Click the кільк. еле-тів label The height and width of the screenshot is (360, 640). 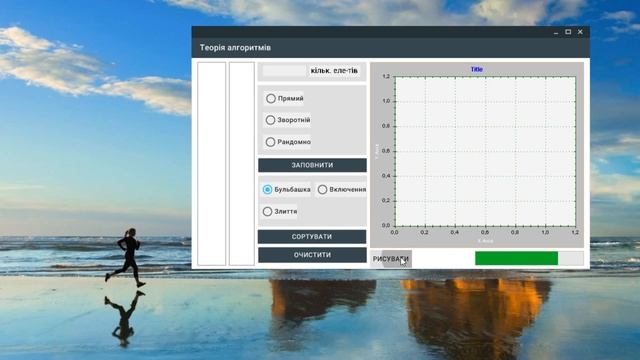(334, 71)
